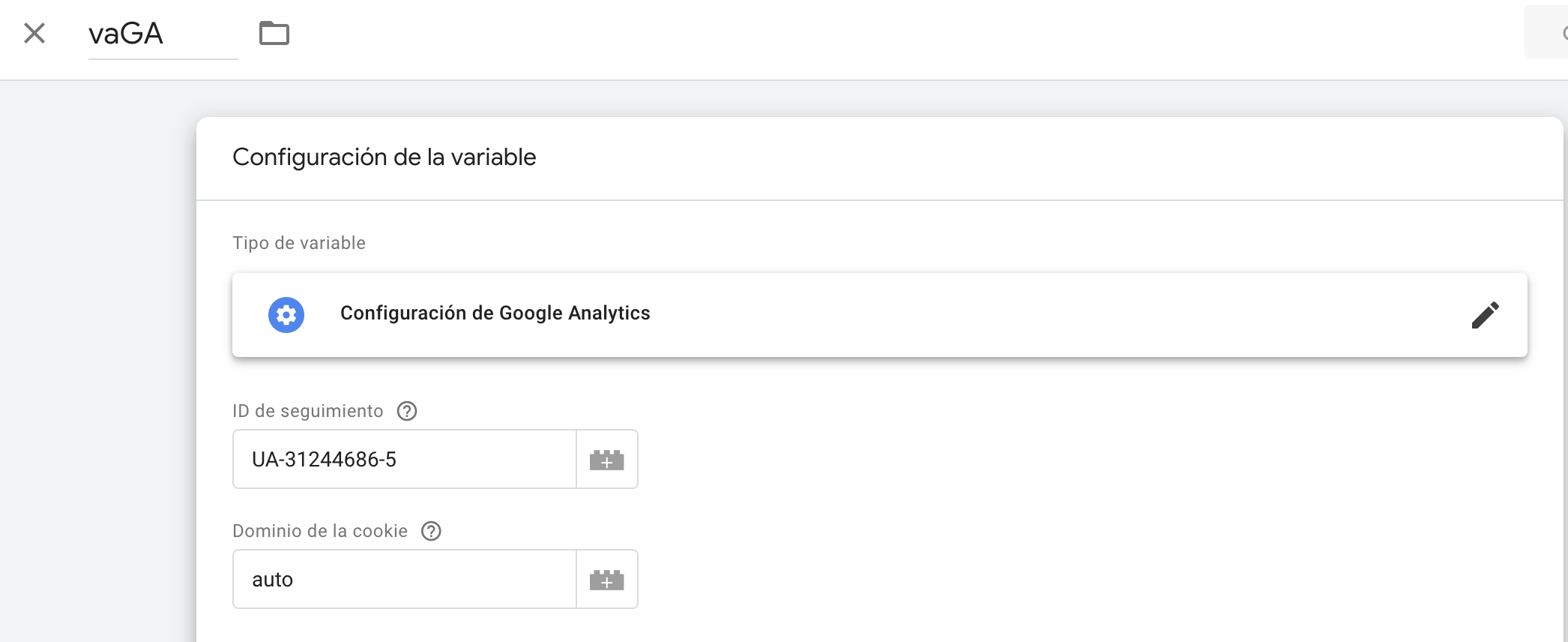
Task: Click the vaGA variable name field
Action: [163, 34]
